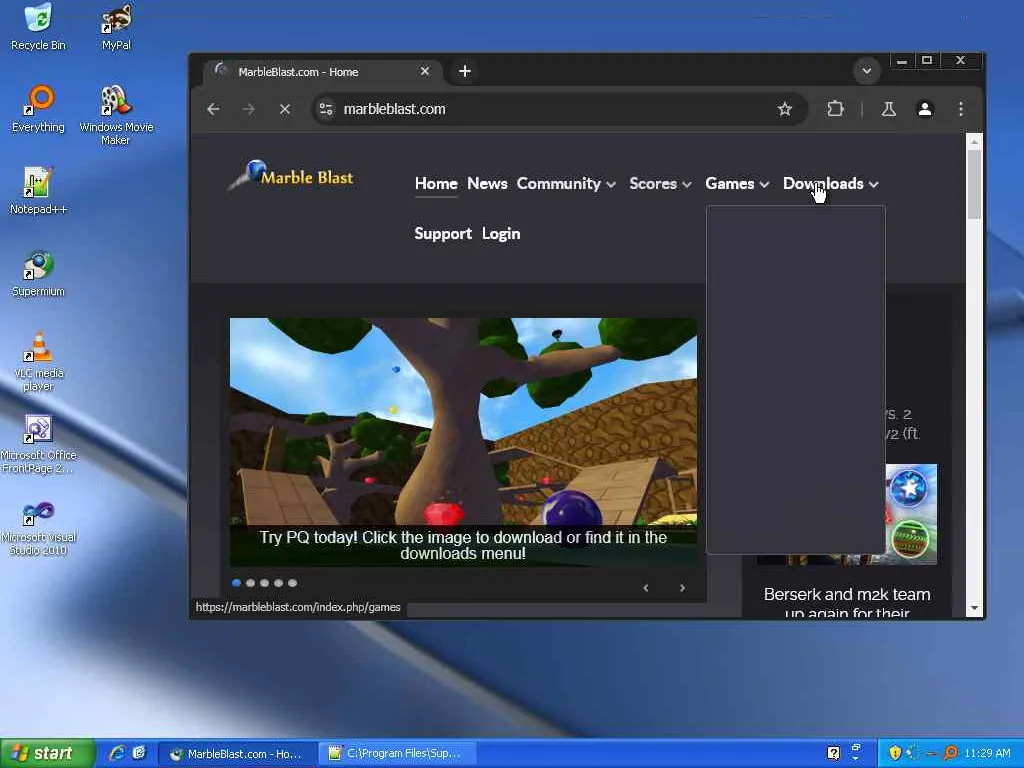Open the Recycle Bin desktop icon
This screenshot has width=1024, height=768.
38,27
